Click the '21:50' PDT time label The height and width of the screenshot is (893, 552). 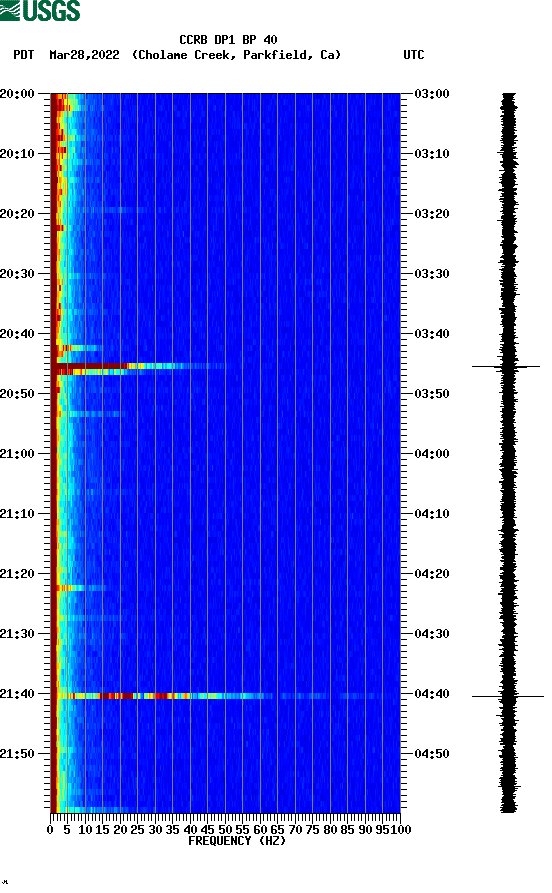[x=17, y=753]
